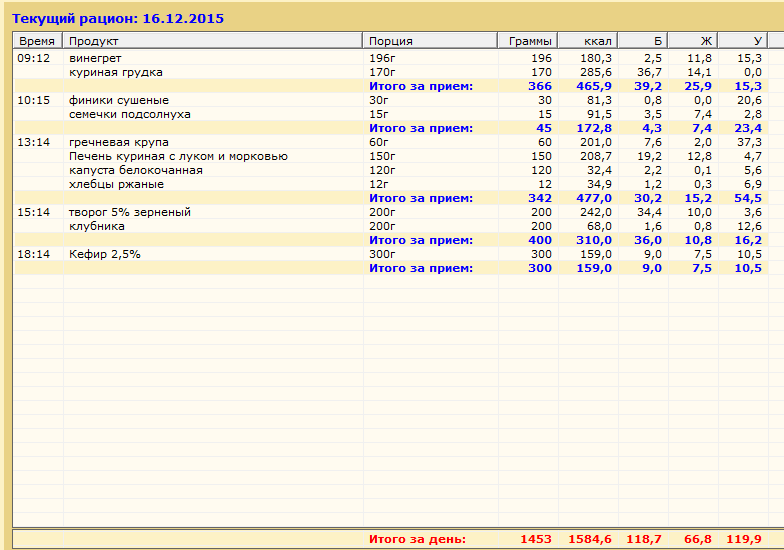
Task: Click the 285,6 kcal value
Action: pos(596,72)
